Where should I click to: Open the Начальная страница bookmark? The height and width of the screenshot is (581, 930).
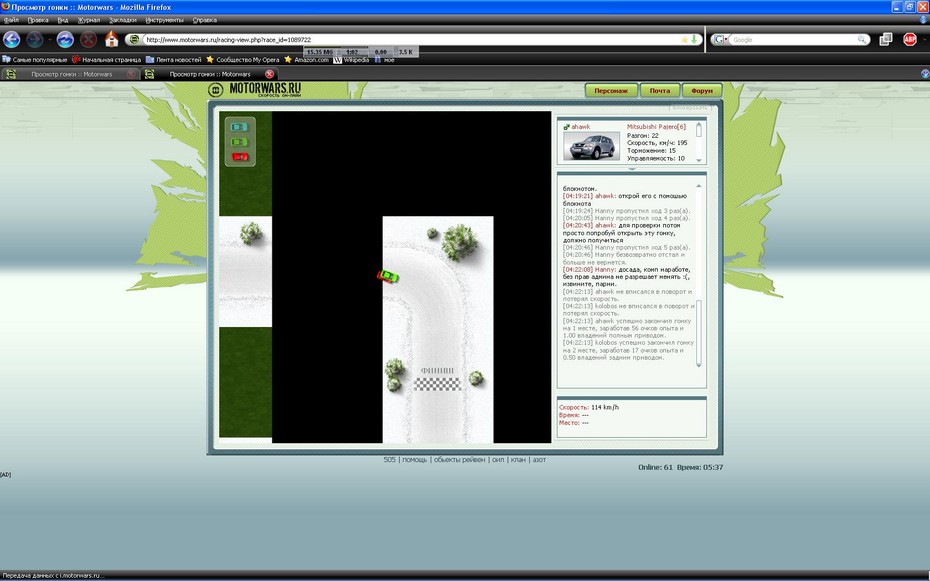pyautogui.click(x=107, y=59)
